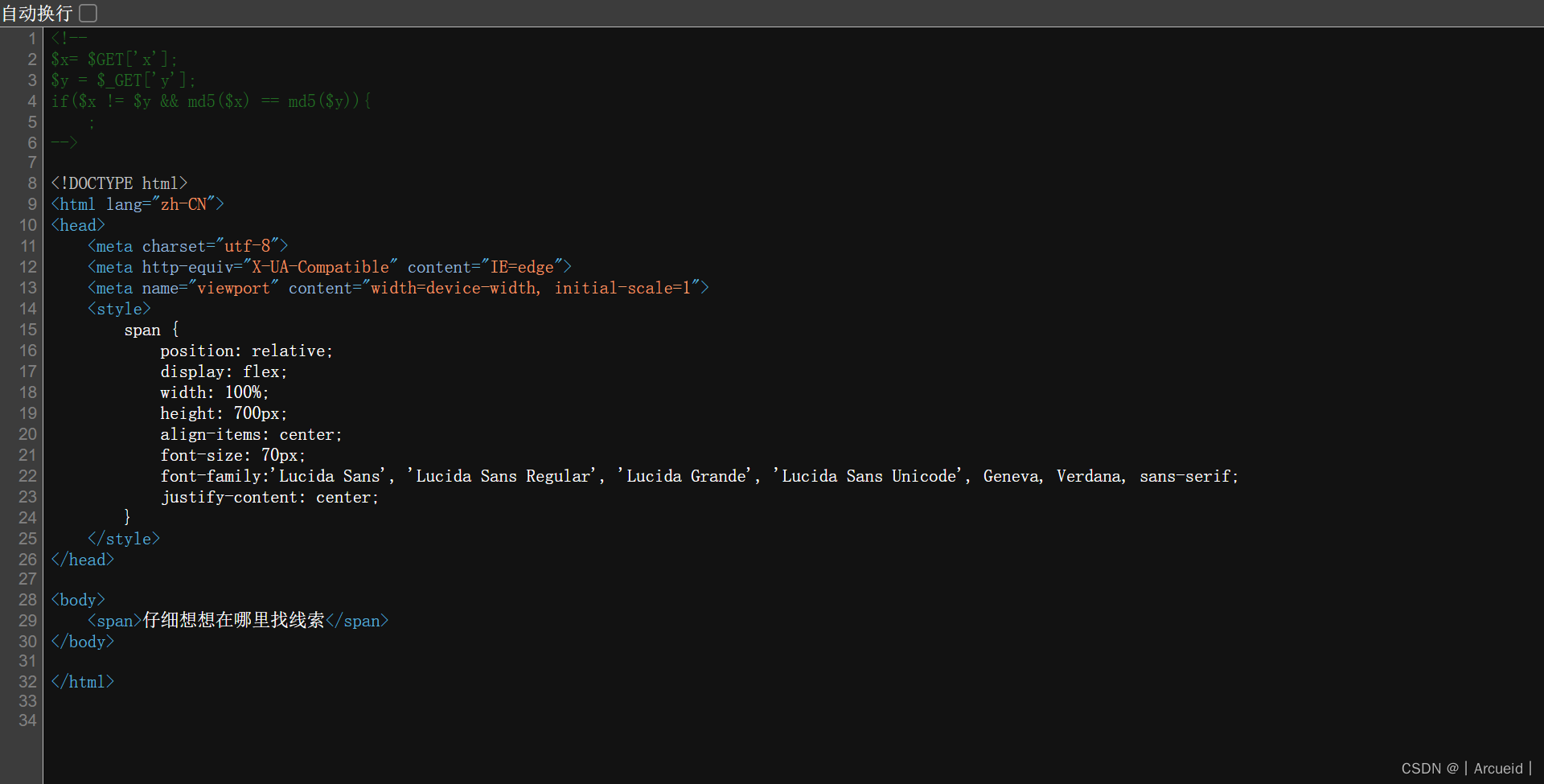The height and width of the screenshot is (784, 1544).
Task: Click the closing </style> tag
Action: (124, 539)
